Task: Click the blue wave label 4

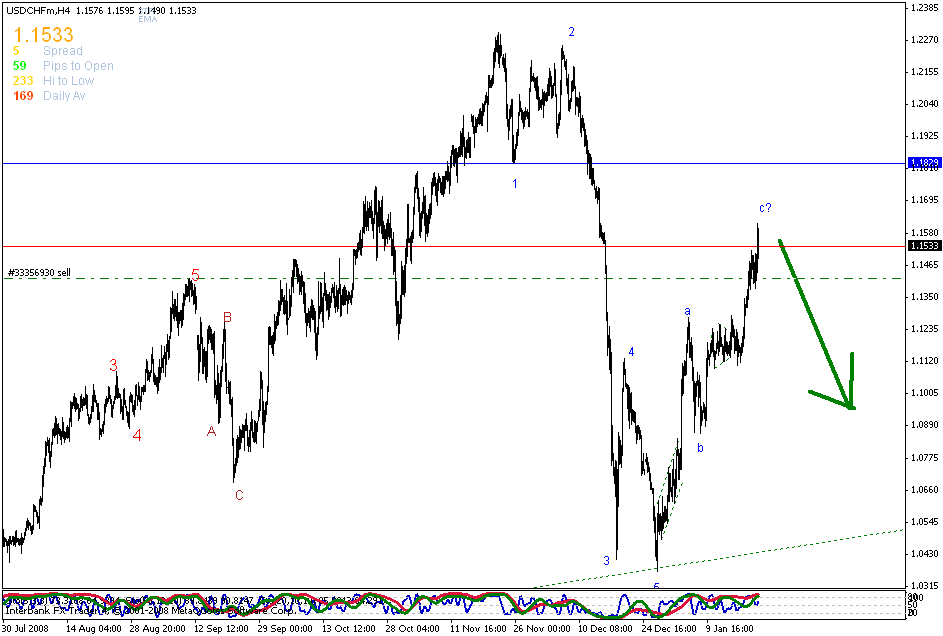Action: point(631,352)
